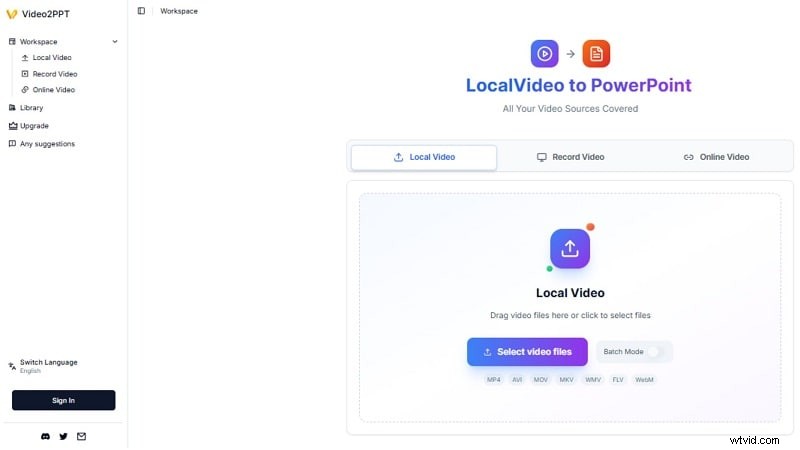
Task: Enable the Batch Mode toggle
Action: [657, 352]
